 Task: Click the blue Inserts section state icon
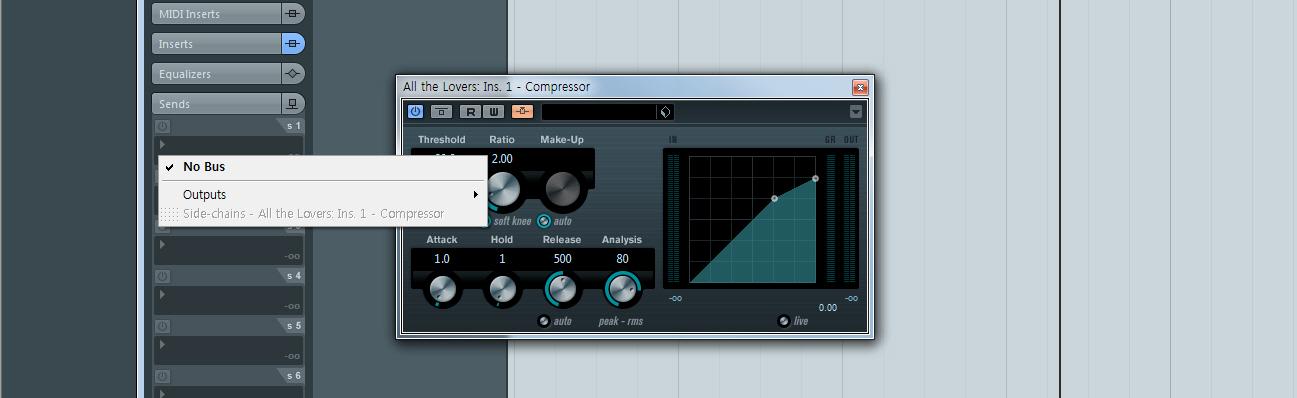[x=292, y=44]
